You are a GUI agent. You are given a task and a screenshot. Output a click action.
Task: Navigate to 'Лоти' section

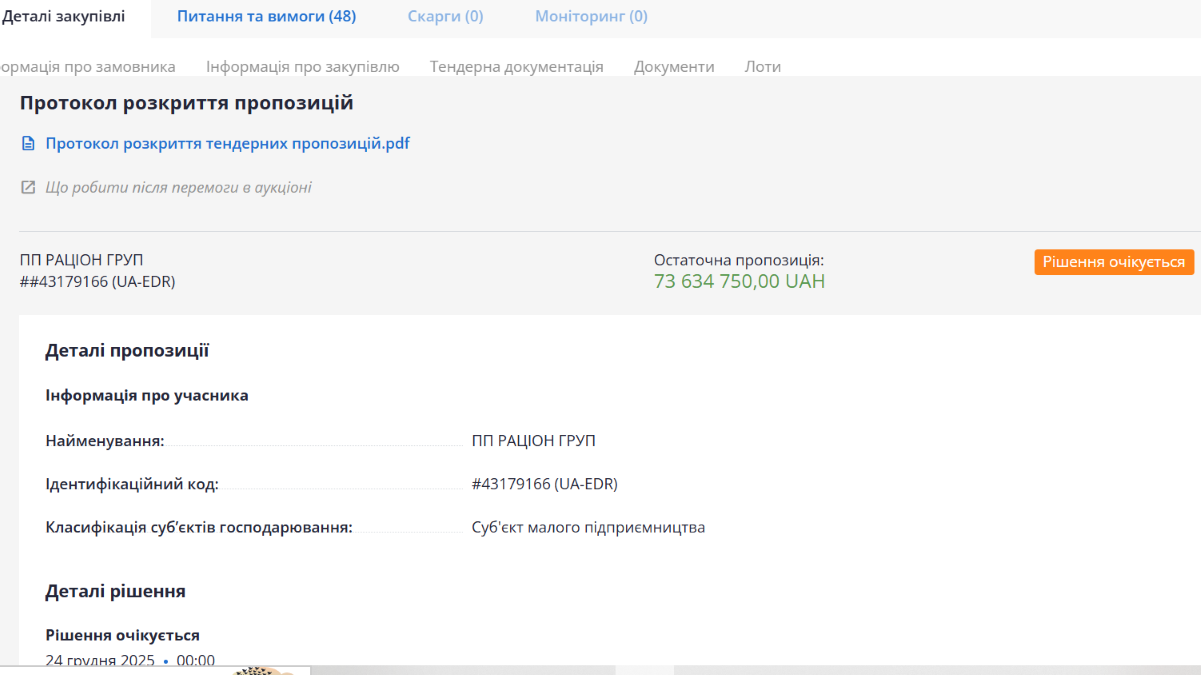pos(762,67)
